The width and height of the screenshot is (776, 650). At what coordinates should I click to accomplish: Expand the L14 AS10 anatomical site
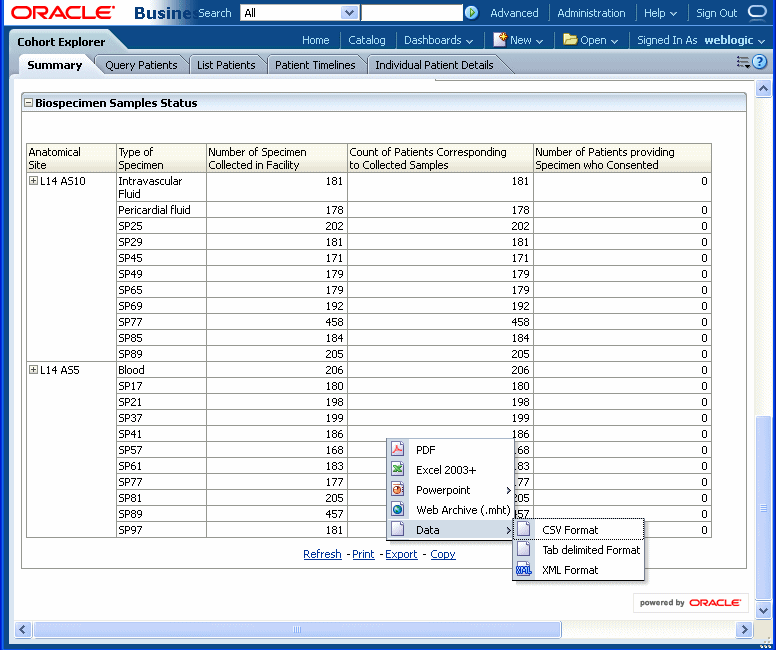pyautogui.click(x=34, y=181)
